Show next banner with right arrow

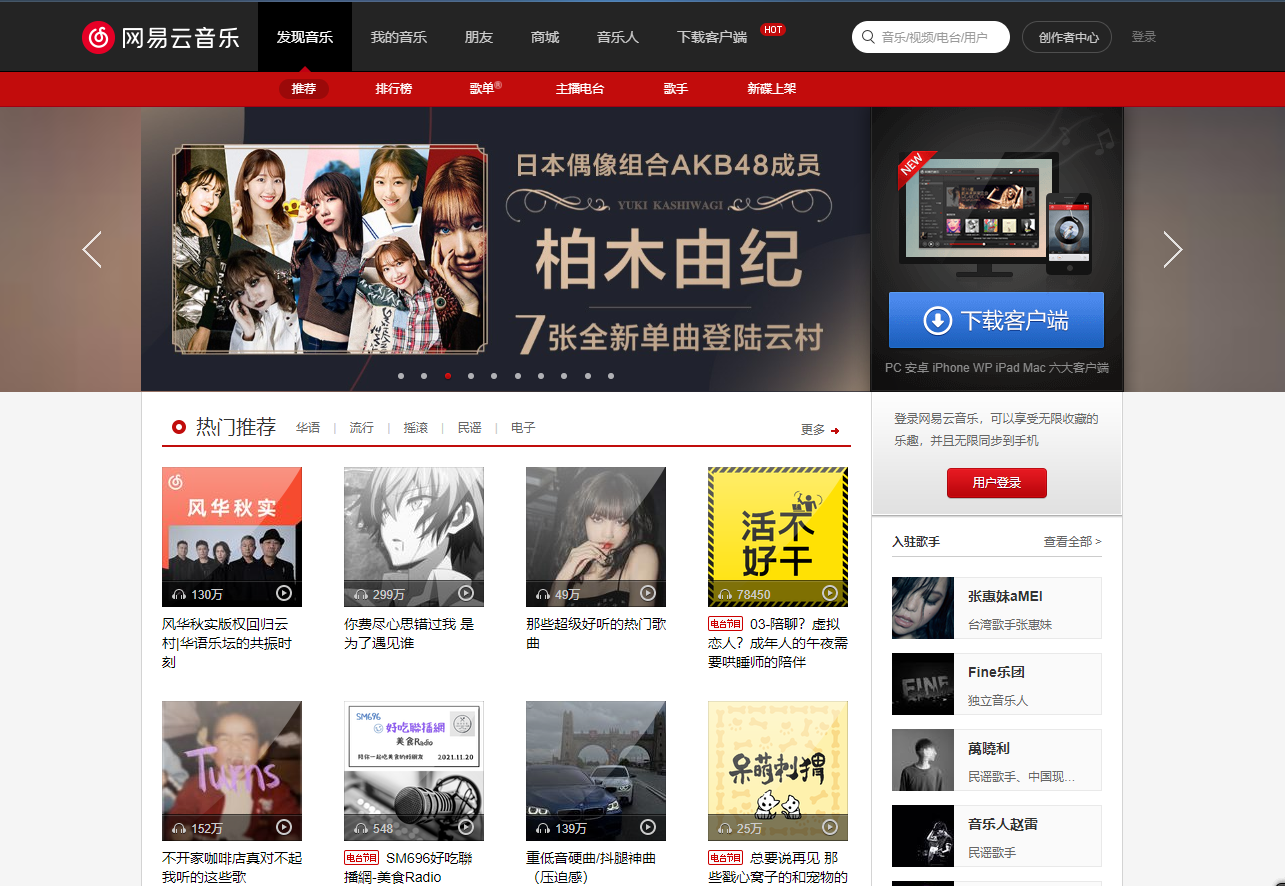click(x=1173, y=249)
